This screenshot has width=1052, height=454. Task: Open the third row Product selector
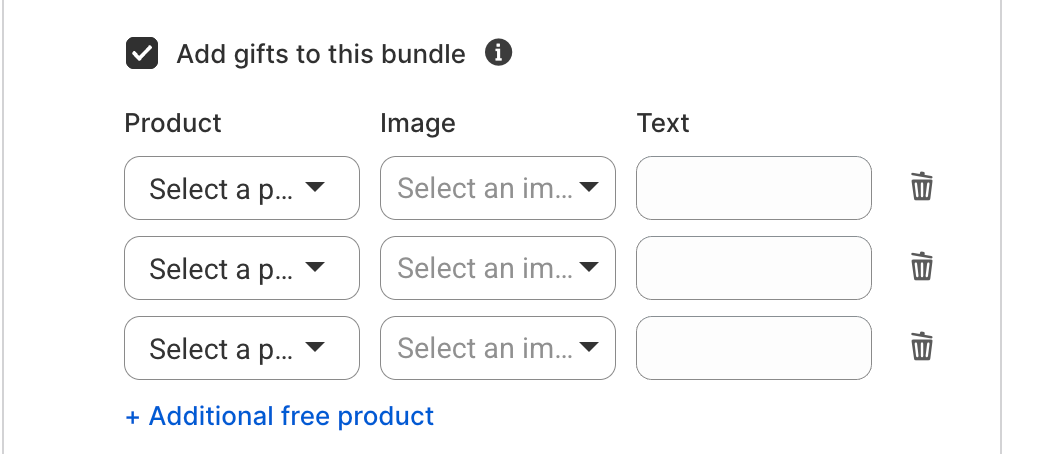241,348
